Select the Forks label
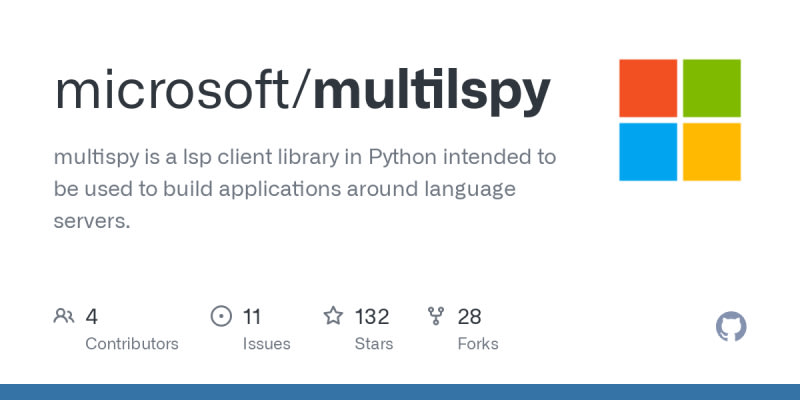800x400 pixels. pos(477,344)
